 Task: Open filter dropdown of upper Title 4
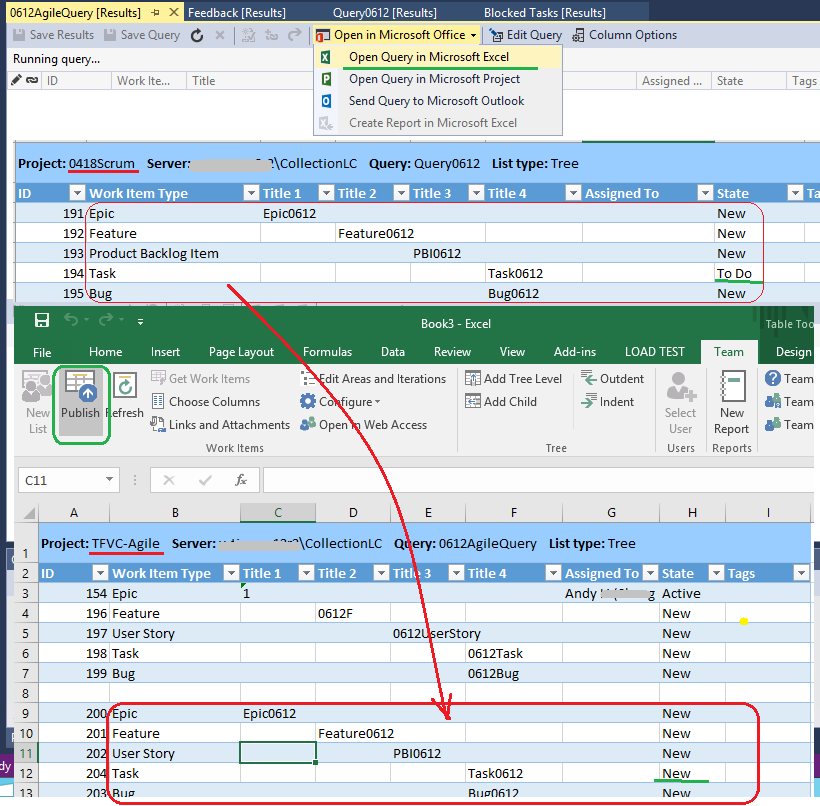tap(573, 194)
